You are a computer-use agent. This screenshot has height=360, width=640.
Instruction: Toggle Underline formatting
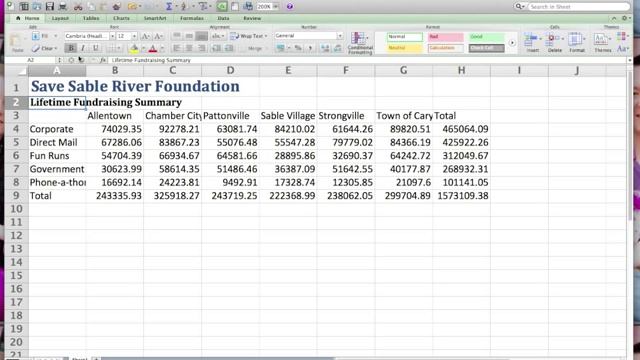(96, 48)
